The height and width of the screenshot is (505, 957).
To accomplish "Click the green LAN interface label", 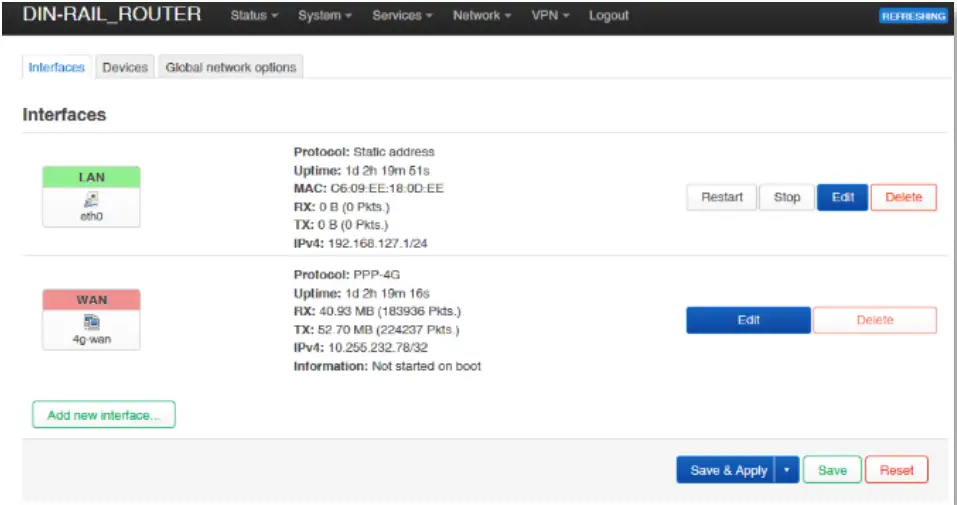I will [92, 177].
